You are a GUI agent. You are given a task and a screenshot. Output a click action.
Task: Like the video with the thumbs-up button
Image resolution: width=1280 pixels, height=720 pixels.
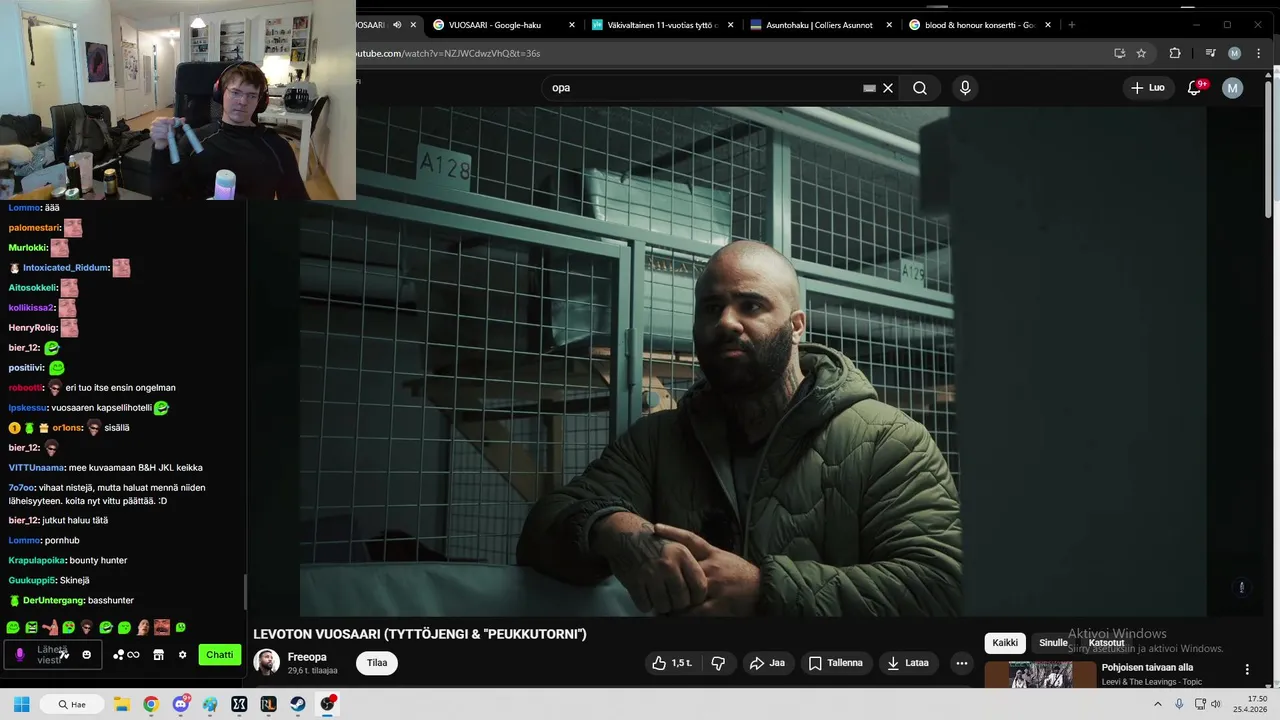(672, 663)
